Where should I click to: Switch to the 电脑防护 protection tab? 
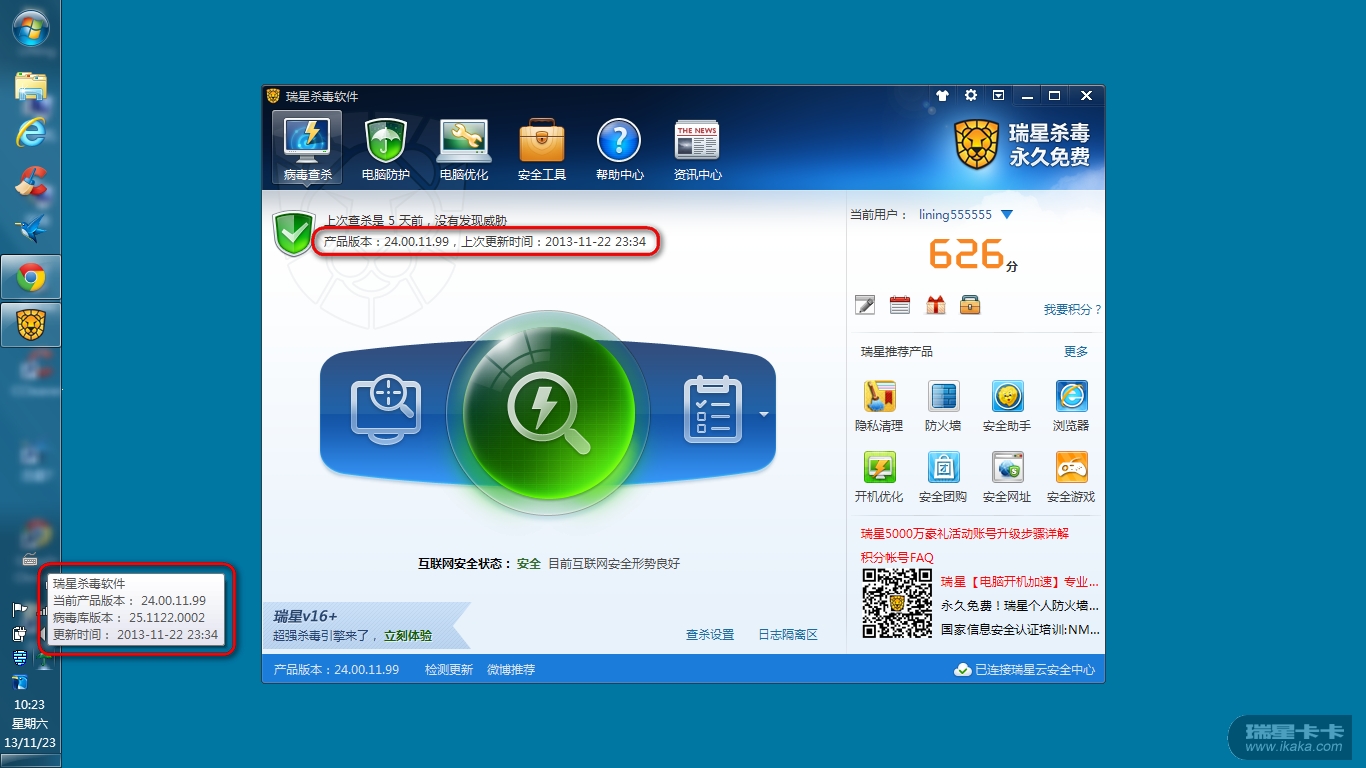point(385,150)
